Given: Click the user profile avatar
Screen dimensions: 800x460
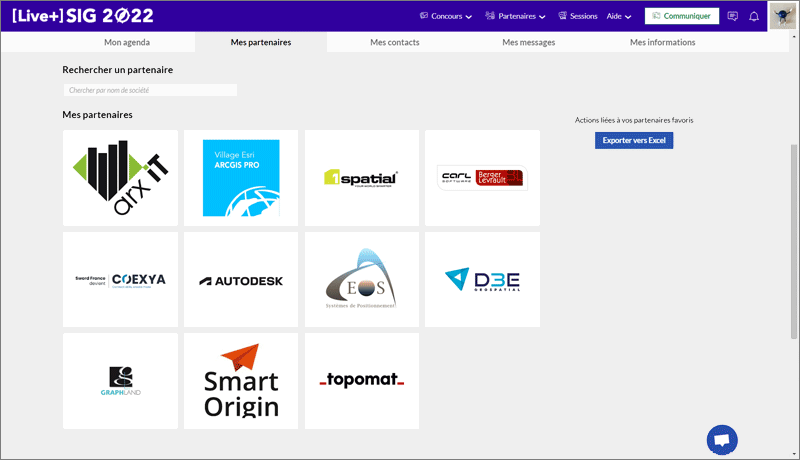Looking at the screenshot, I should (781, 16).
